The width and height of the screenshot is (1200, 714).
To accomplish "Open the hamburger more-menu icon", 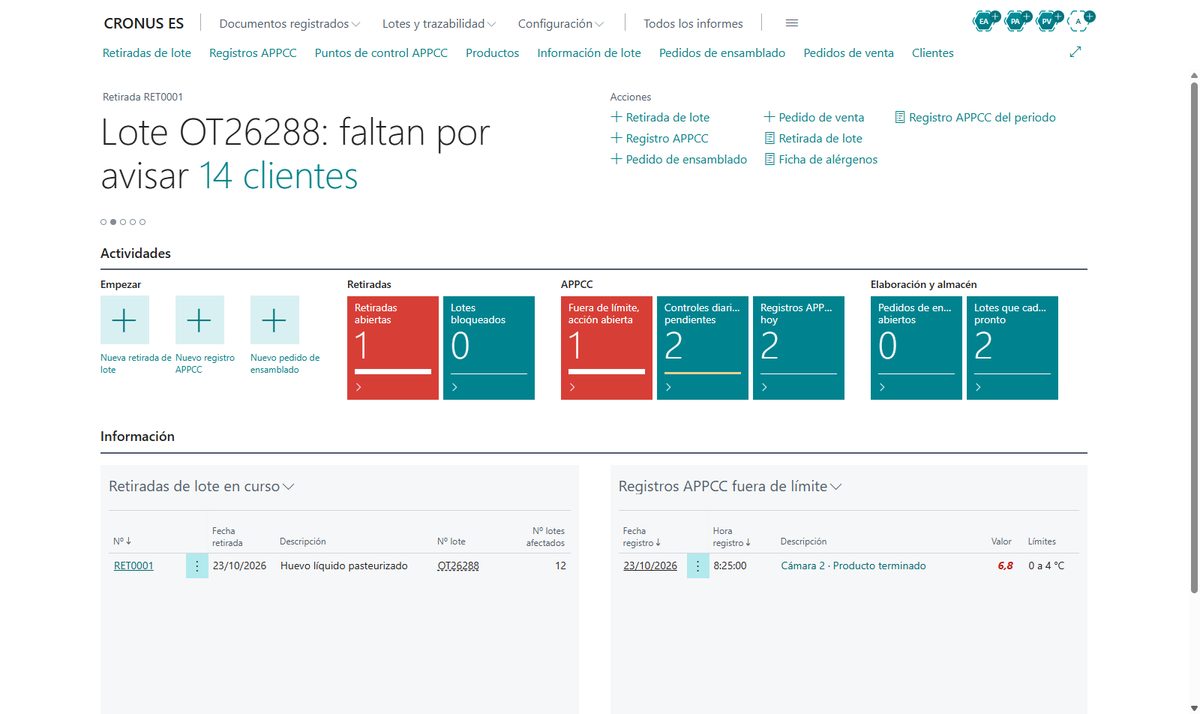I will click(x=792, y=23).
